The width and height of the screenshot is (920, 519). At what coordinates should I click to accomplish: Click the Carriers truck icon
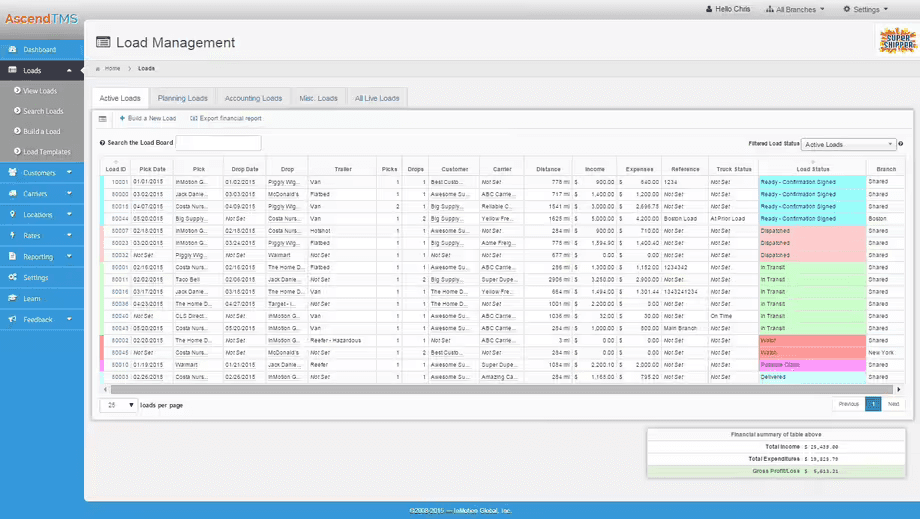click(x=12, y=194)
